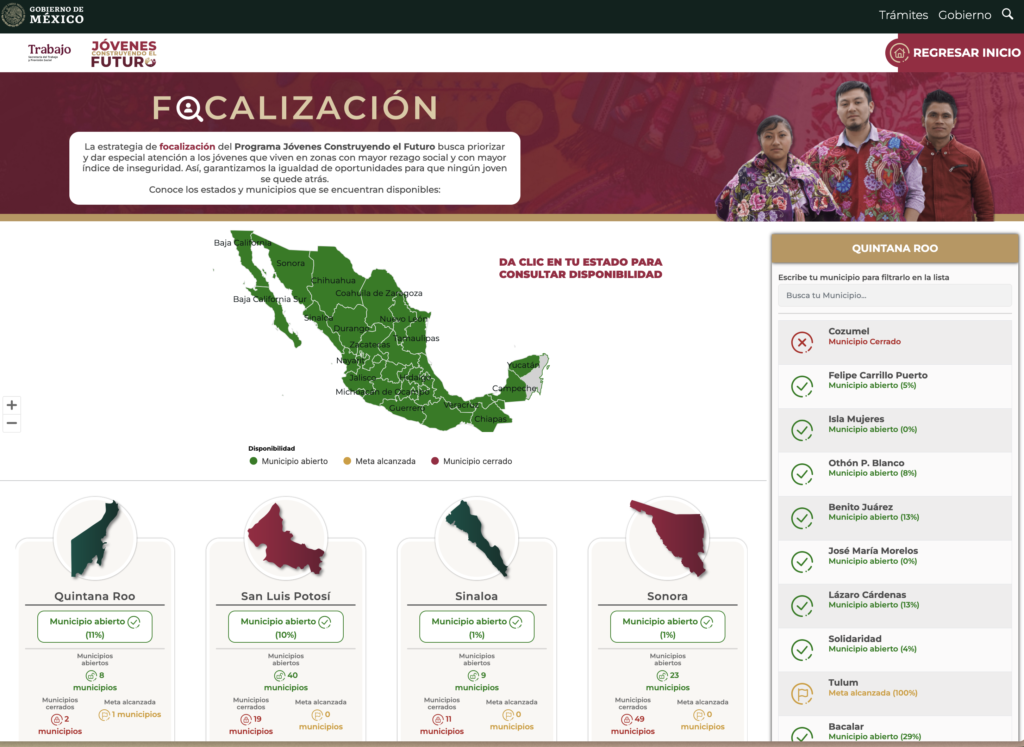Screen dimensions: 1024x747
Task: Click the Quintana Roo state shape icon
Action: (95, 538)
